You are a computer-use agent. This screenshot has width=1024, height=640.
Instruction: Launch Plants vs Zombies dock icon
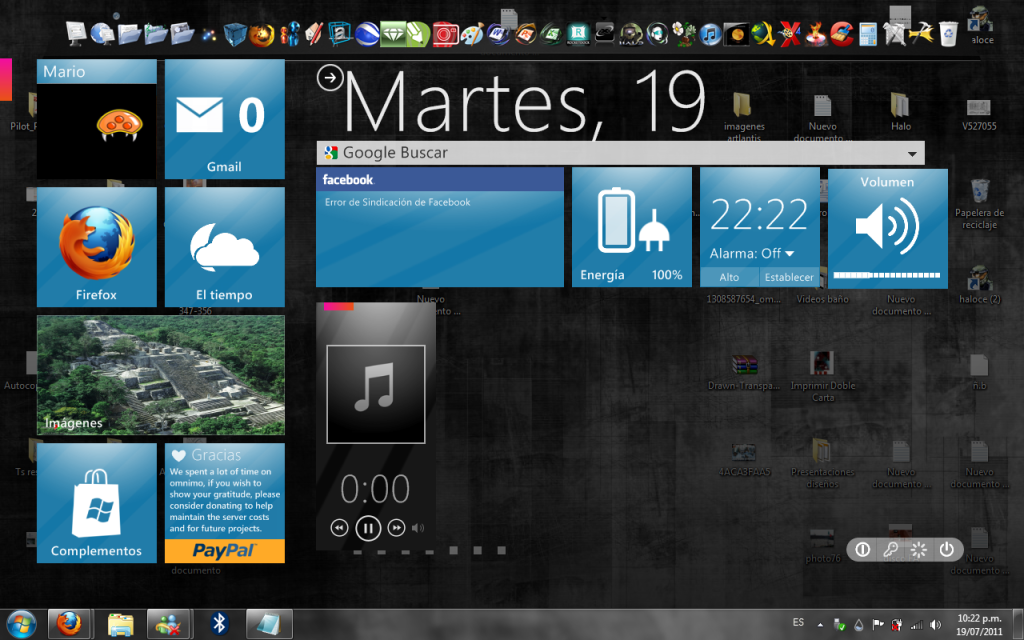pos(684,34)
